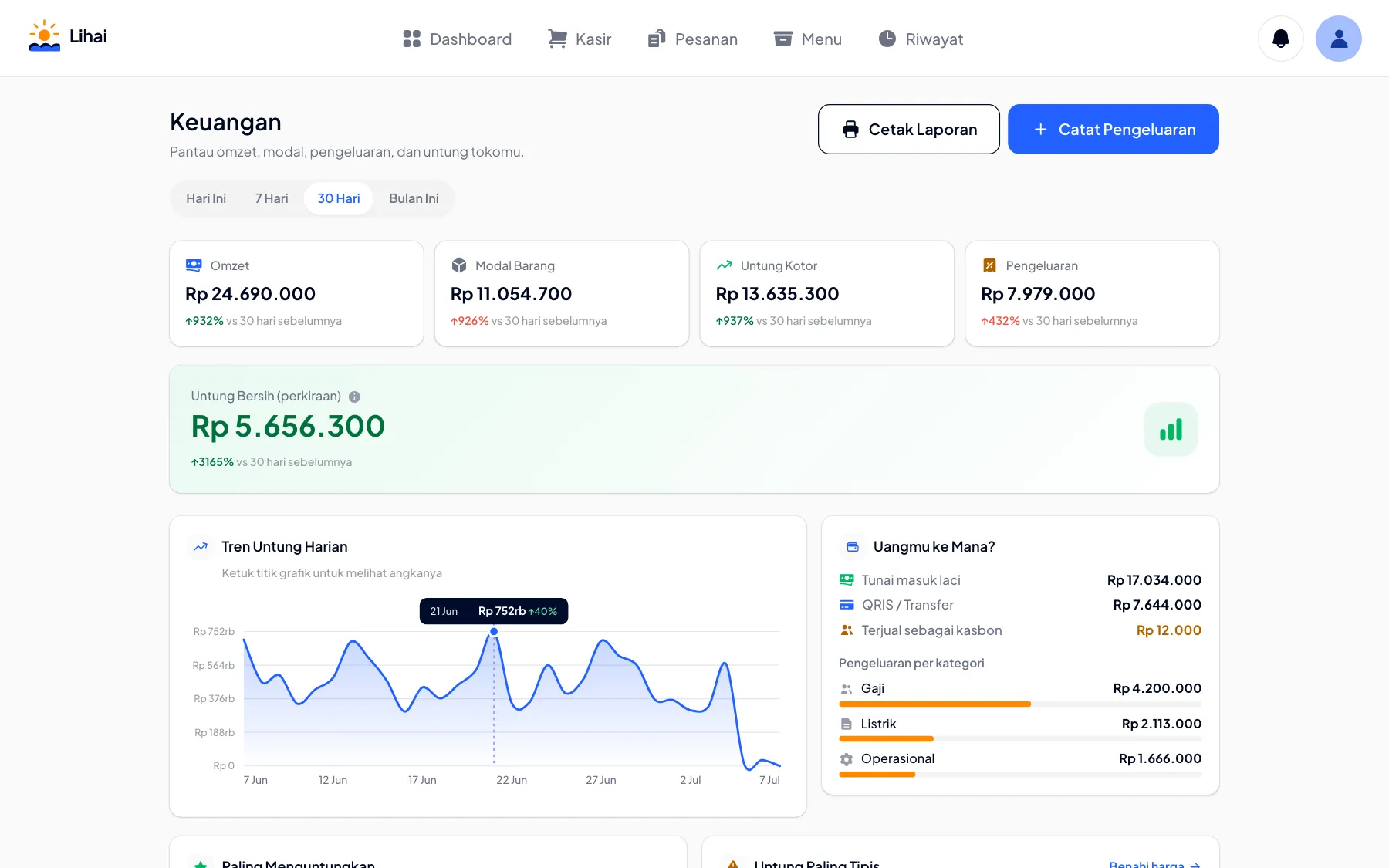Open the notifications bell icon
Viewport: 1389px width, 868px height.
[1280, 39]
